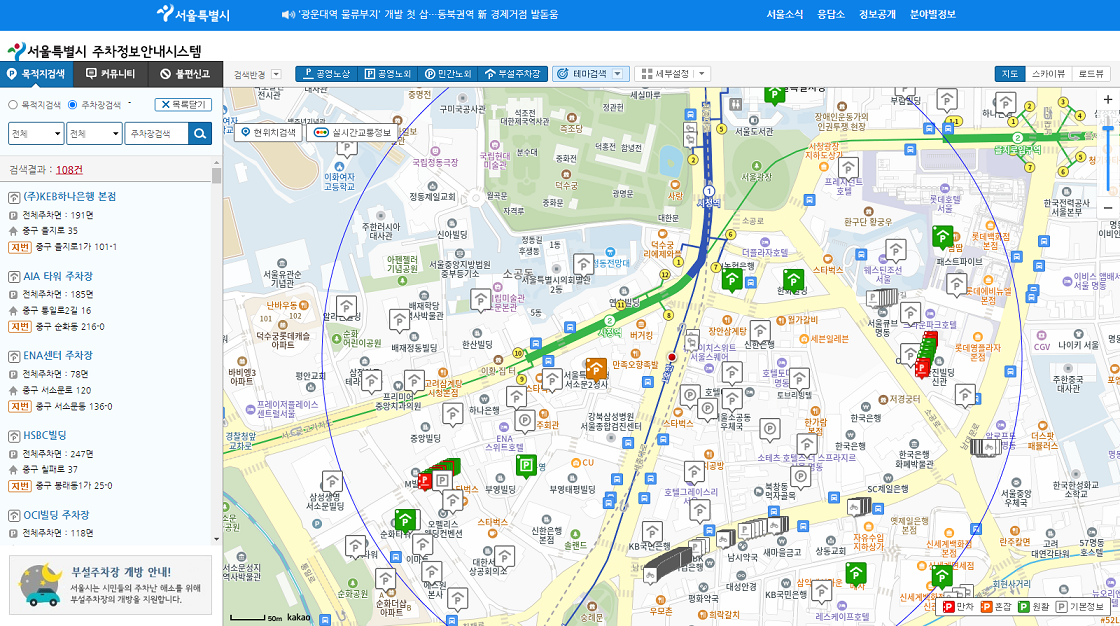Click the gray parking marker near 한산빌딩 서쪽 배재정동빌딩
The width and height of the screenshot is (1120, 626).
pyautogui.click(x=399, y=321)
